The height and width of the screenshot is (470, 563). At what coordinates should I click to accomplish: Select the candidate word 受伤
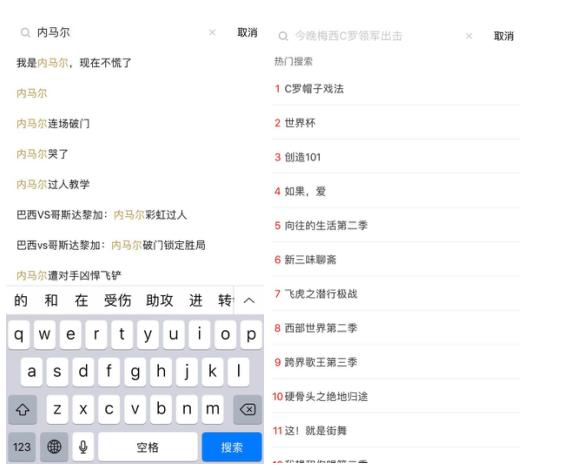click(x=118, y=300)
